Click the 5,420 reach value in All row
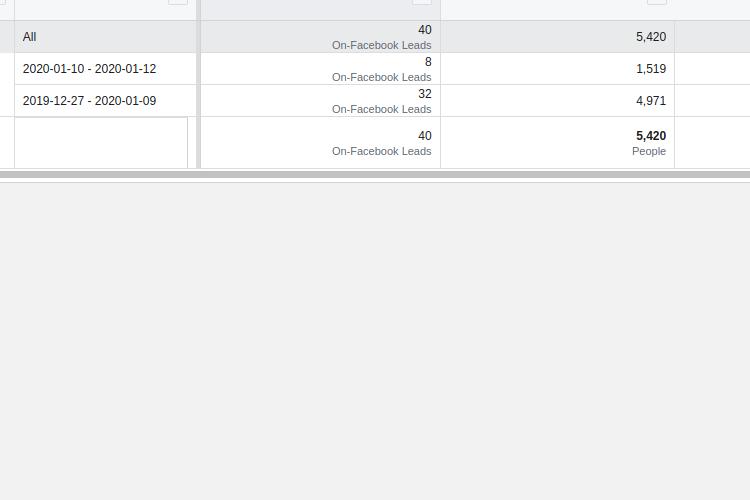The height and width of the screenshot is (500, 750). click(650, 37)
